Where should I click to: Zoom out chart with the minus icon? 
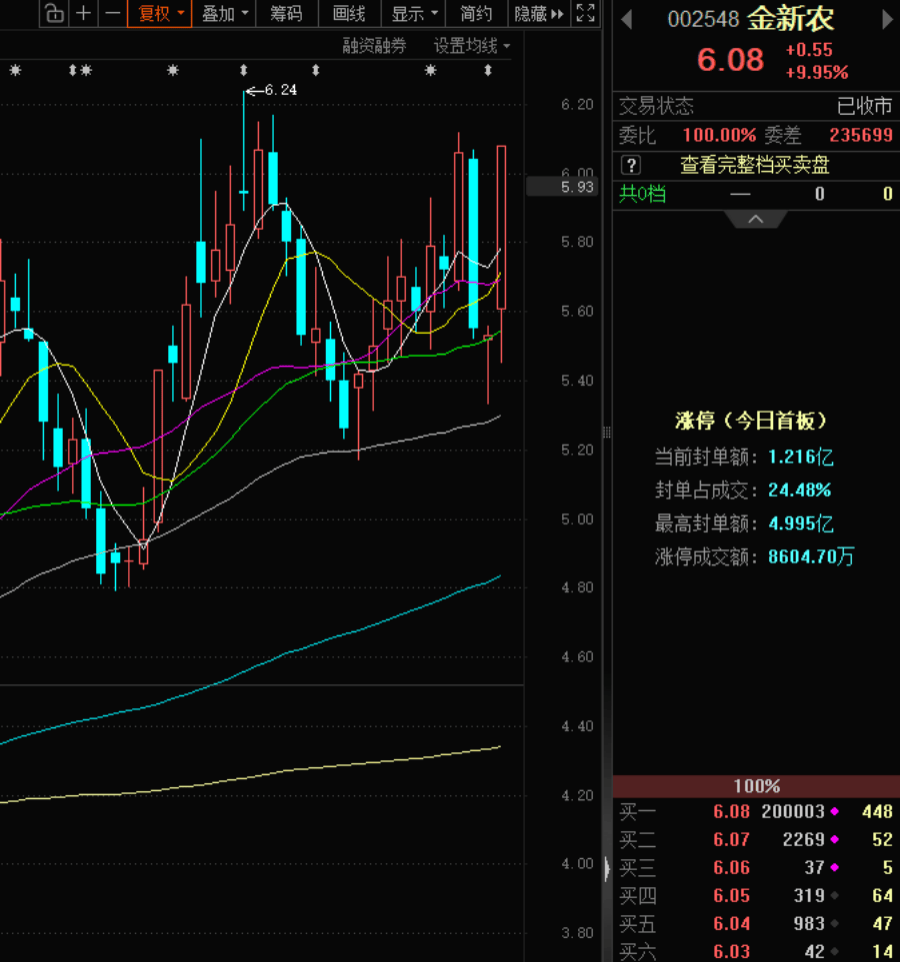tap(112, 13)
